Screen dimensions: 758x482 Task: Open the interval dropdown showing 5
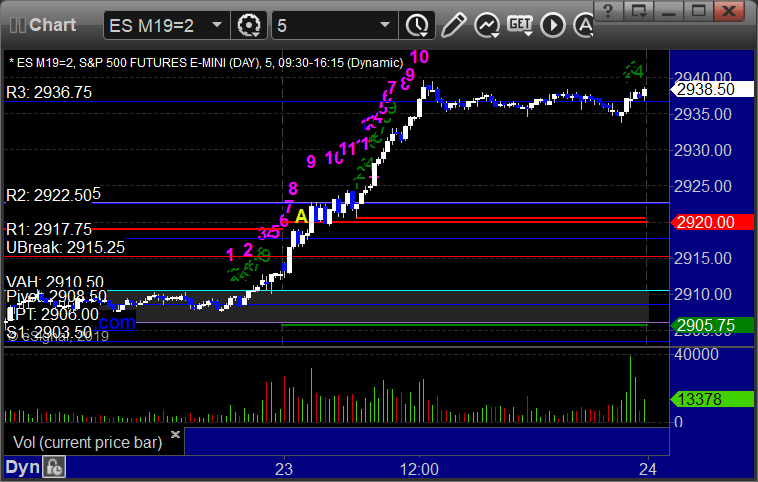pos(383,23)
